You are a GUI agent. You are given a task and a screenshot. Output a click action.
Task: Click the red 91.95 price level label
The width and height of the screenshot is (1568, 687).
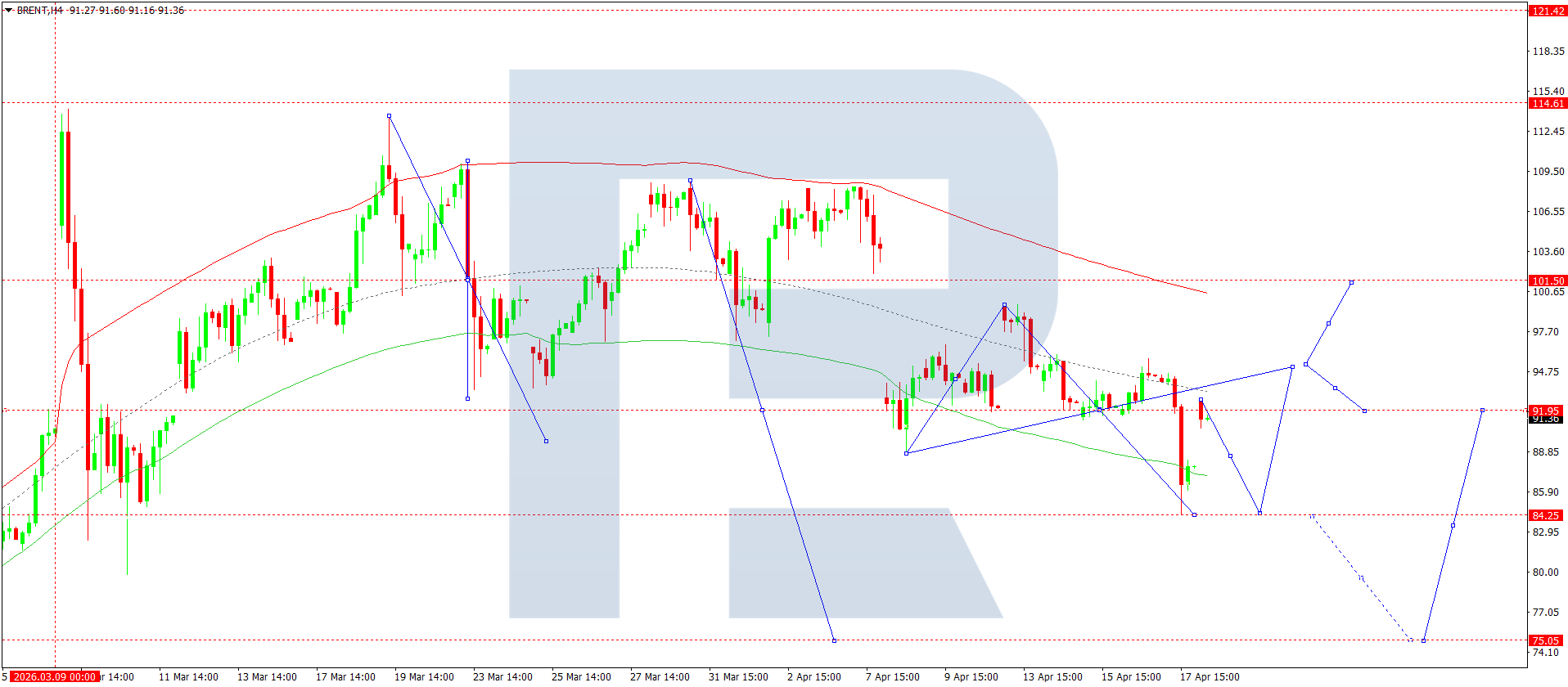1547,411
